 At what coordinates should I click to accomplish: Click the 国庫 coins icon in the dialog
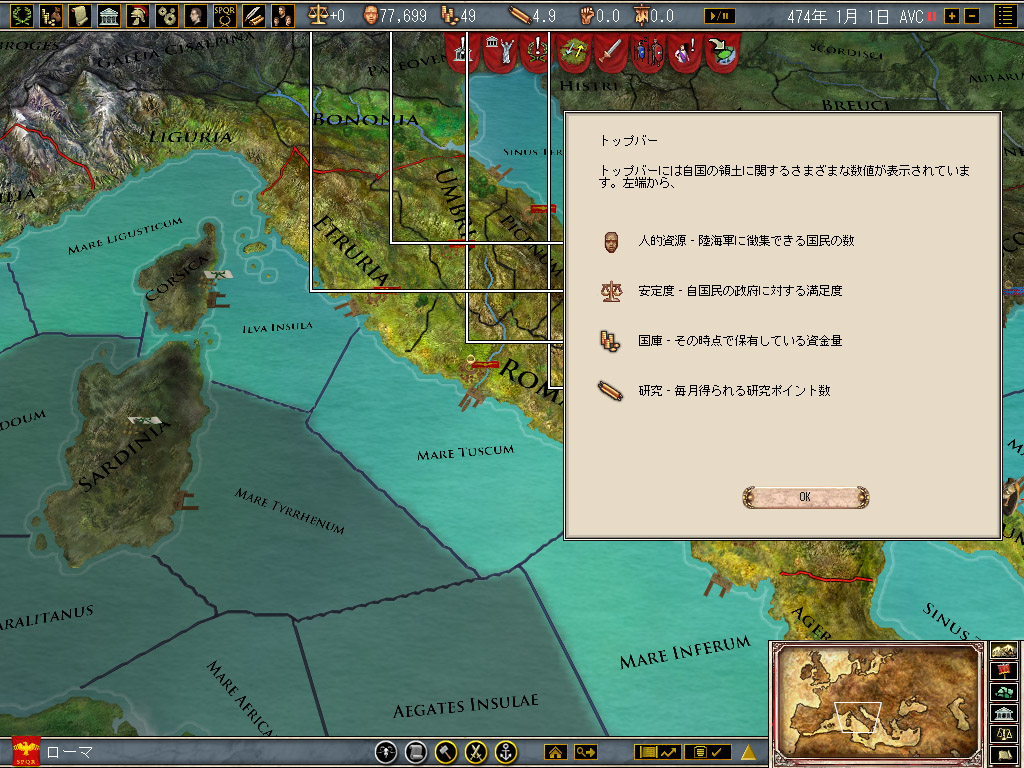609,342
